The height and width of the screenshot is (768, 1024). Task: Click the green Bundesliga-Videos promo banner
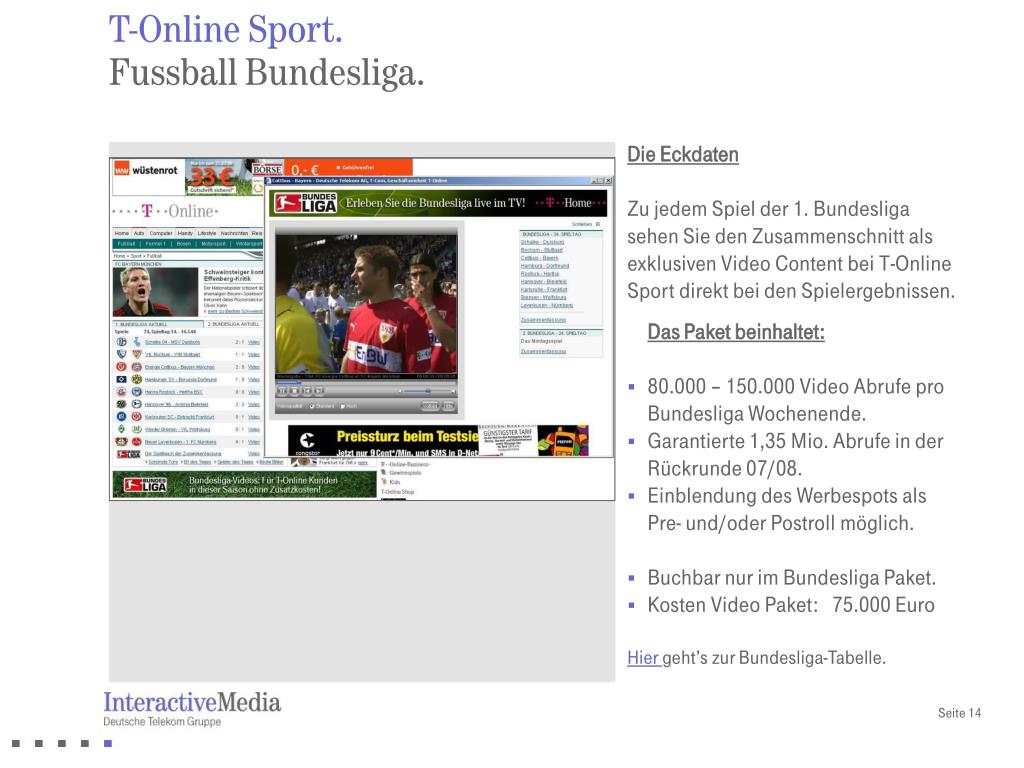click(244, 485)
